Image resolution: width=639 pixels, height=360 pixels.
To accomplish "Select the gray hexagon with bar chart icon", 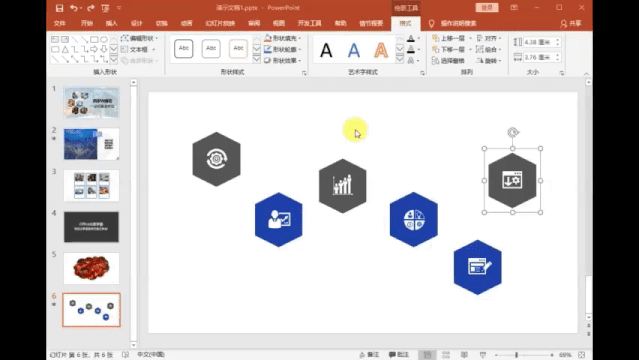I will pyautogui.click(x=343, y=186).
